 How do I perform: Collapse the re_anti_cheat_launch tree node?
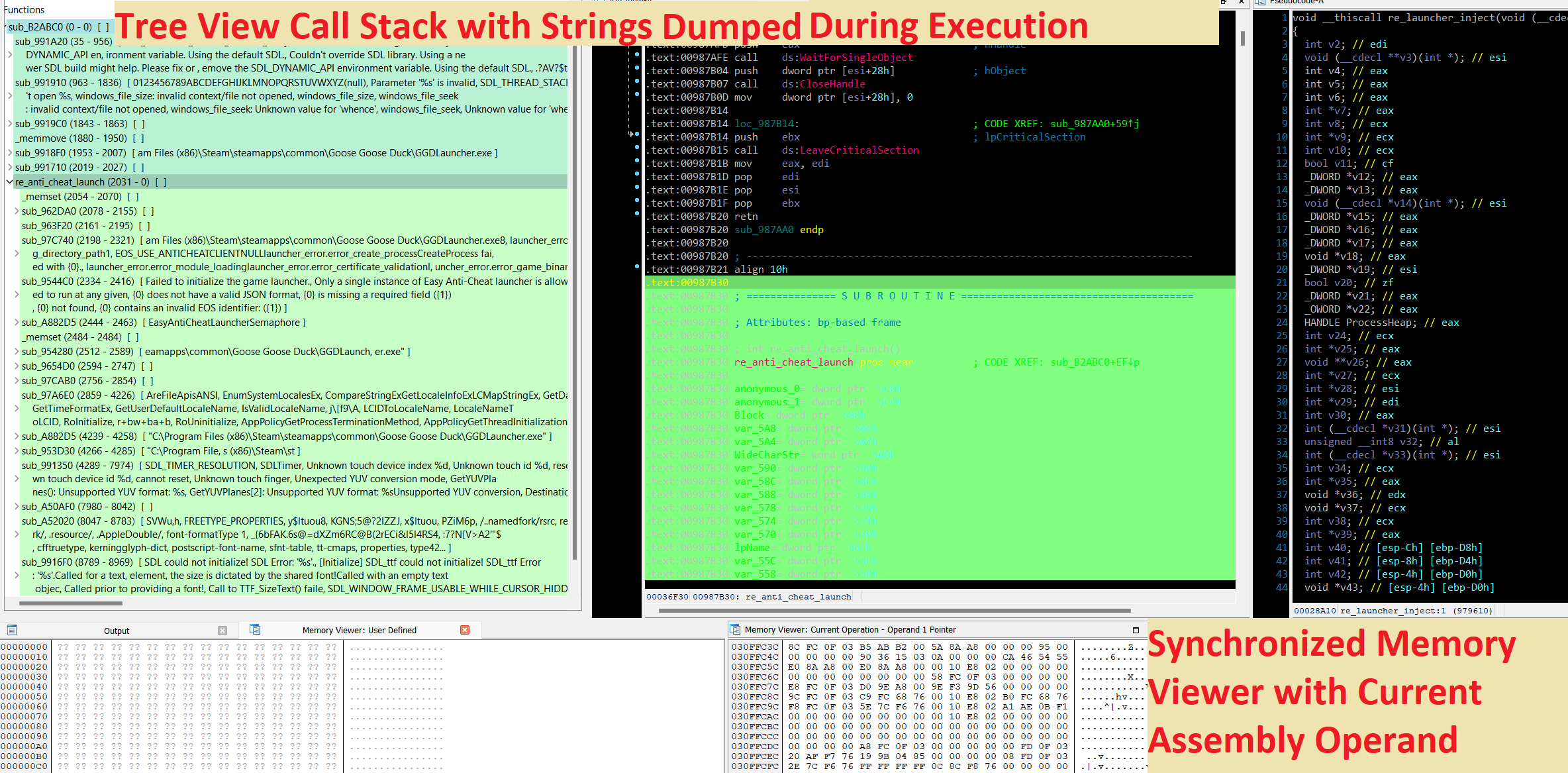(9, 181)
